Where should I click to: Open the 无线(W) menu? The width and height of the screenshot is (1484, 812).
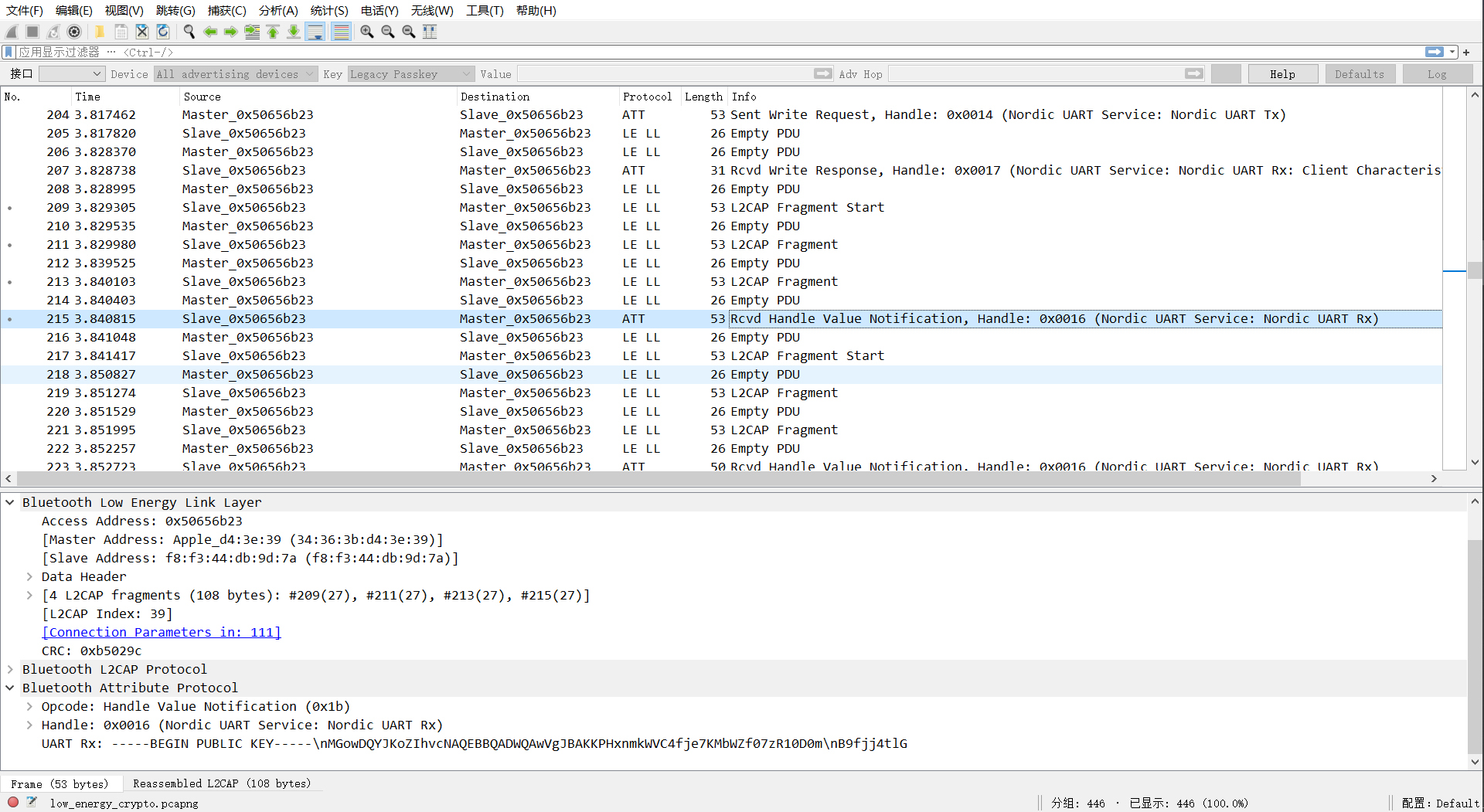click(x=432, y=10)
